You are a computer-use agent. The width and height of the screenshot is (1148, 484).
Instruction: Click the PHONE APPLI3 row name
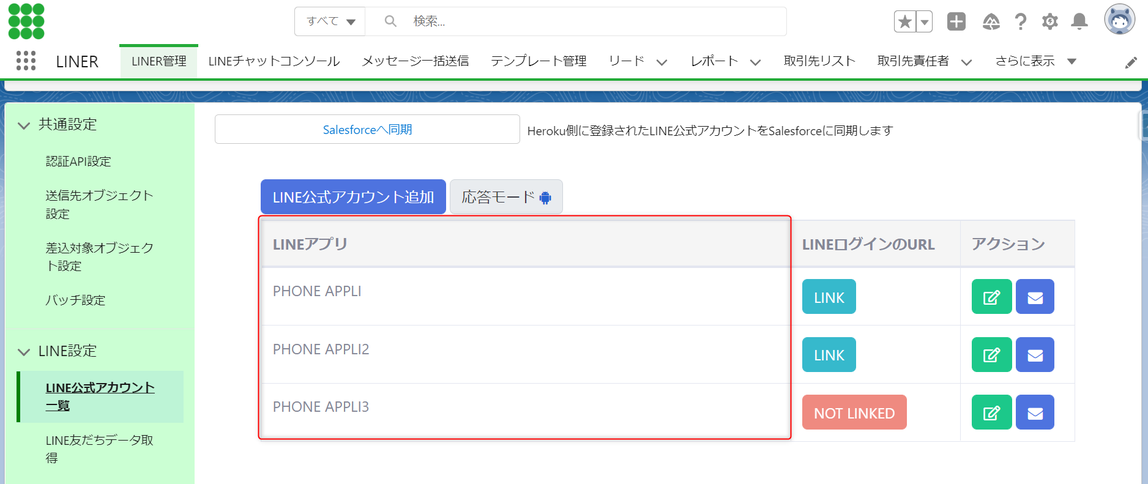click(320, 406)
